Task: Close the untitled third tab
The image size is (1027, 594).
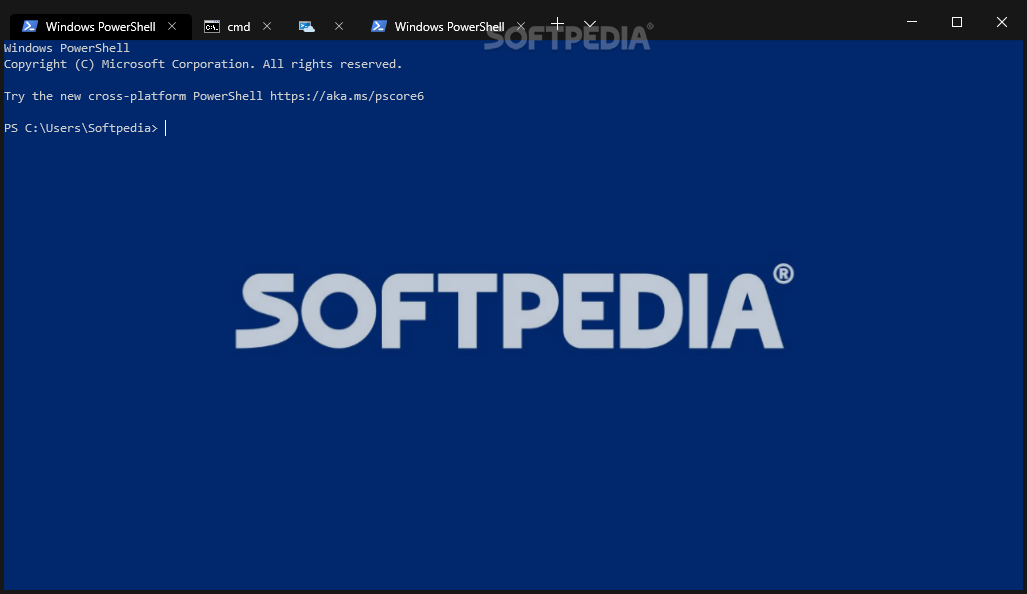Action: [x=339, y=26]
